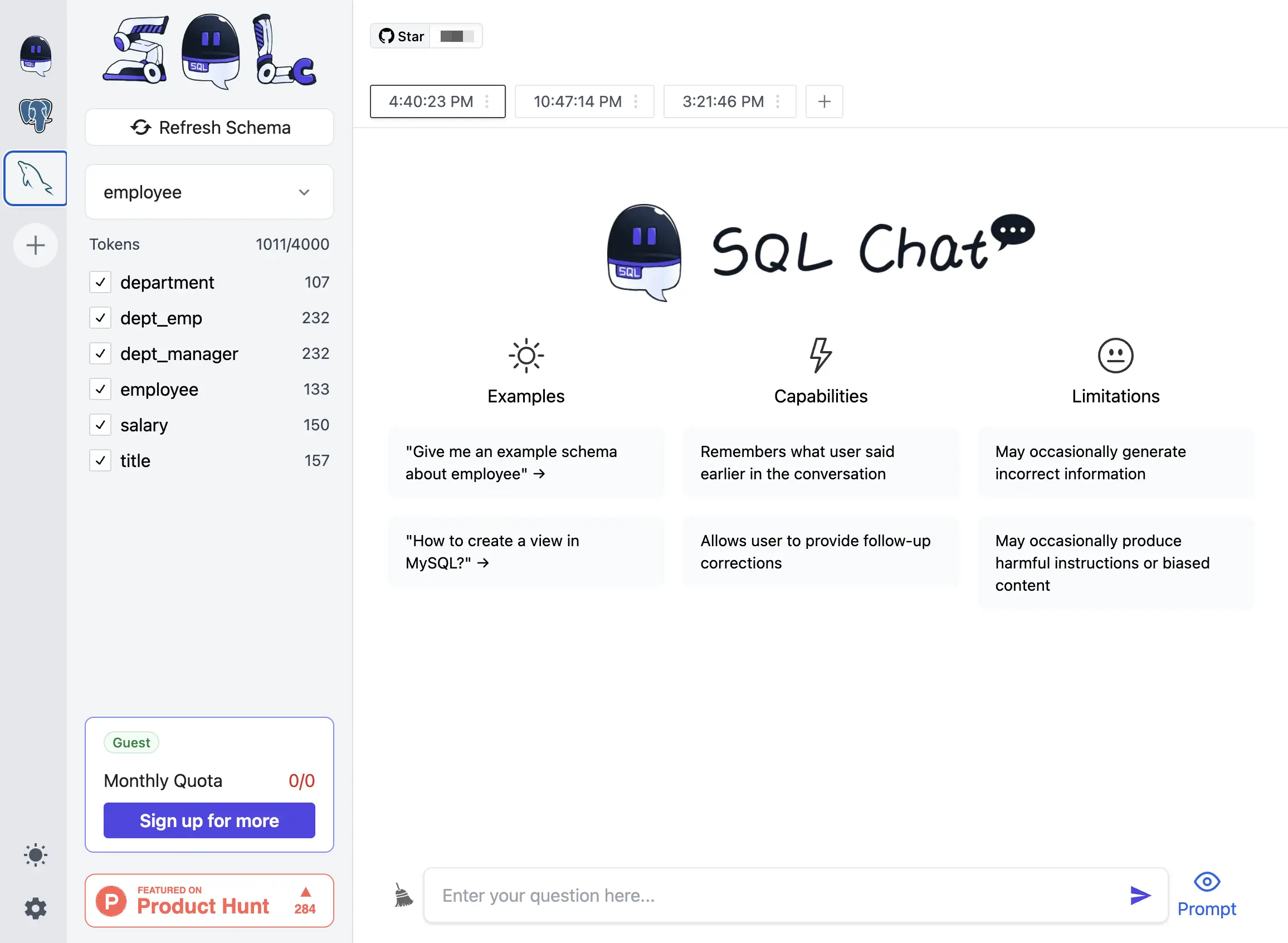Switch to the 10:47:14 PM conversation
The height and width of the screenshot is (943, 1288).
pos(577,101)
